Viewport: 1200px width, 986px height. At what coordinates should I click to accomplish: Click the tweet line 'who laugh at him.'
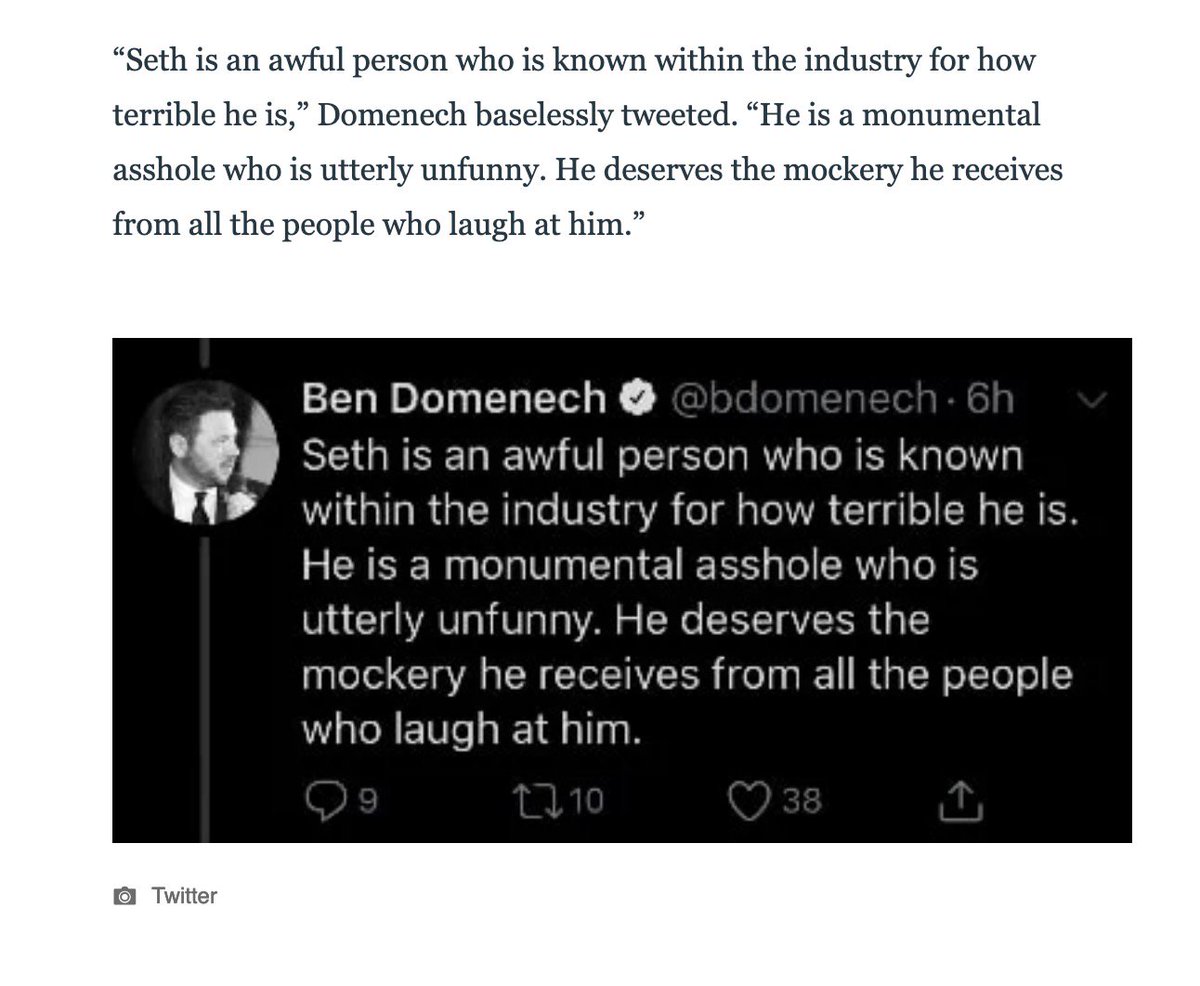[469, 730]
